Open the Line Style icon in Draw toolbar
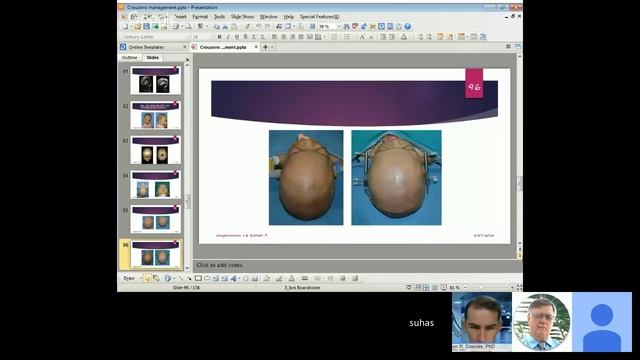This screenshot has height=360, width=640. (x=304, y=278)
